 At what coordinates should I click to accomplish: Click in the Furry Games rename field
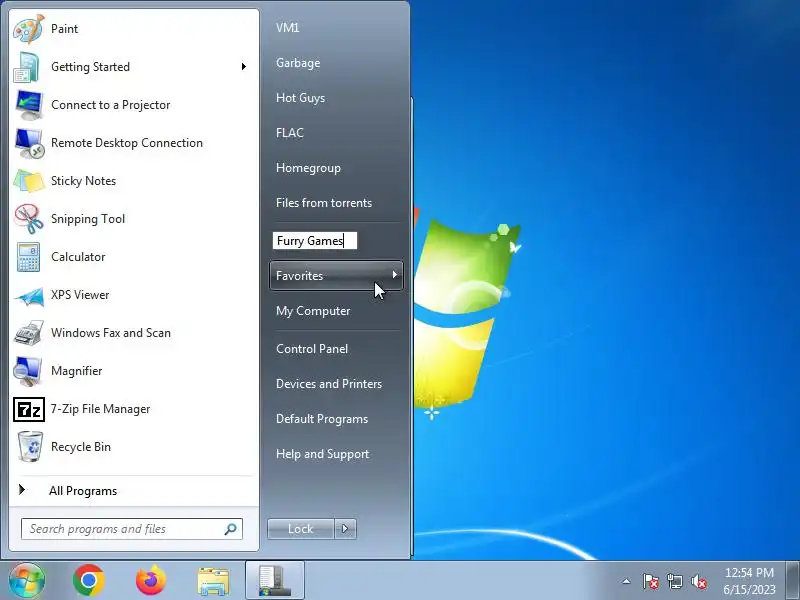click(x=315, y=241)
